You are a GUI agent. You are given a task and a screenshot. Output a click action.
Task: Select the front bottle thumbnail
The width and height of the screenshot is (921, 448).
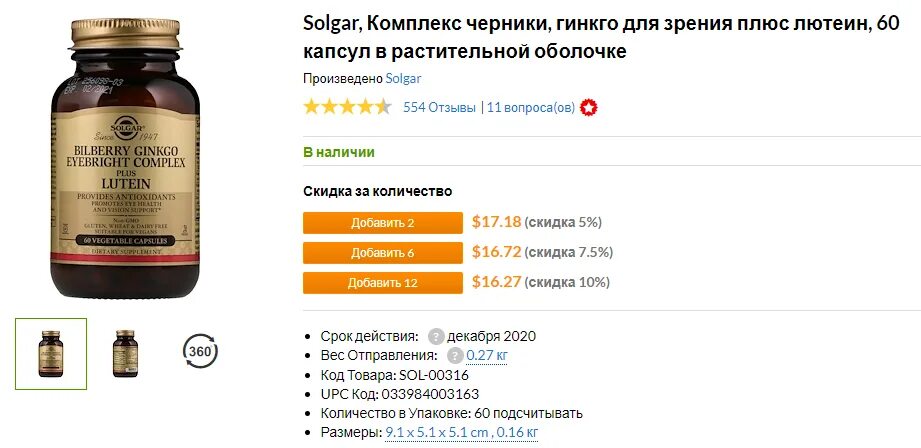(50, 353)
